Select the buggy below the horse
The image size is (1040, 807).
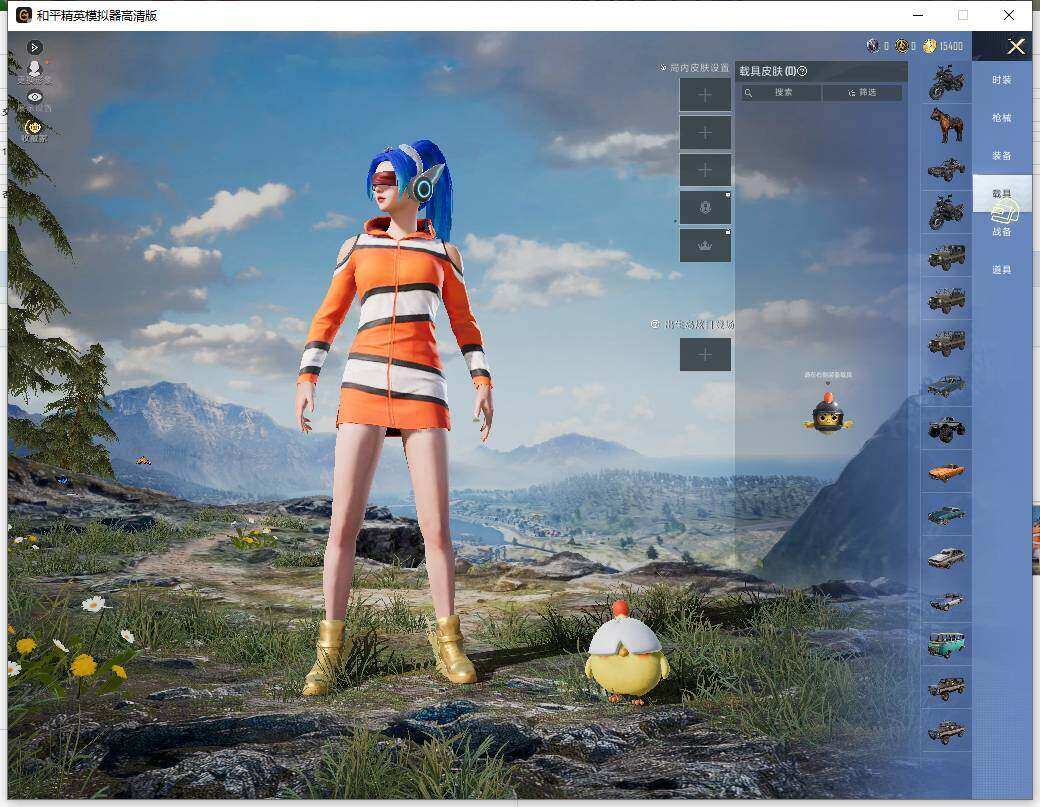pyautogui.click(x=946, y=169)
